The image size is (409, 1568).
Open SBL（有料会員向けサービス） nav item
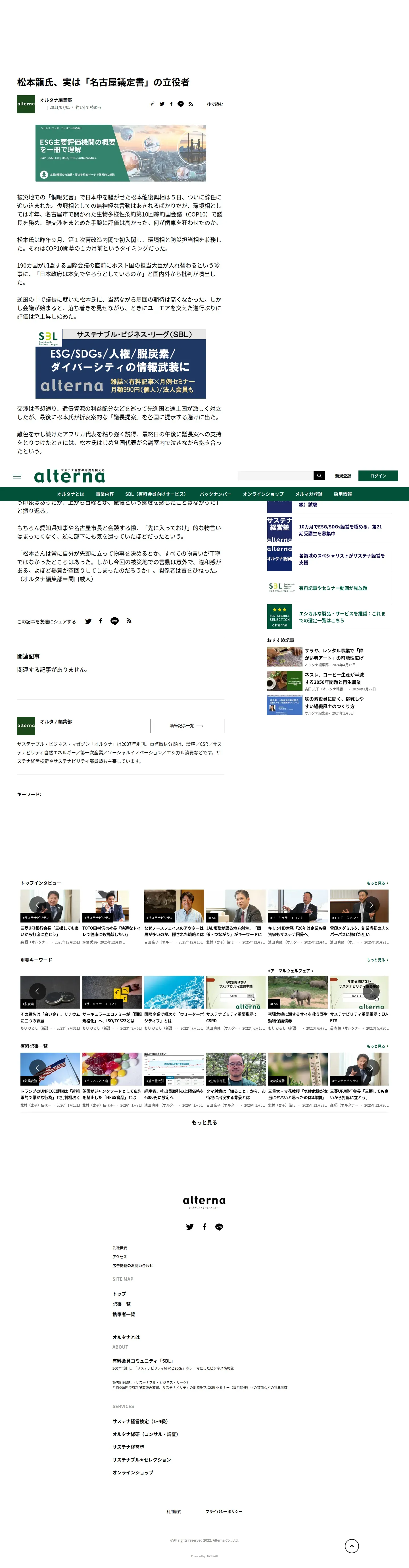point(156,494)
